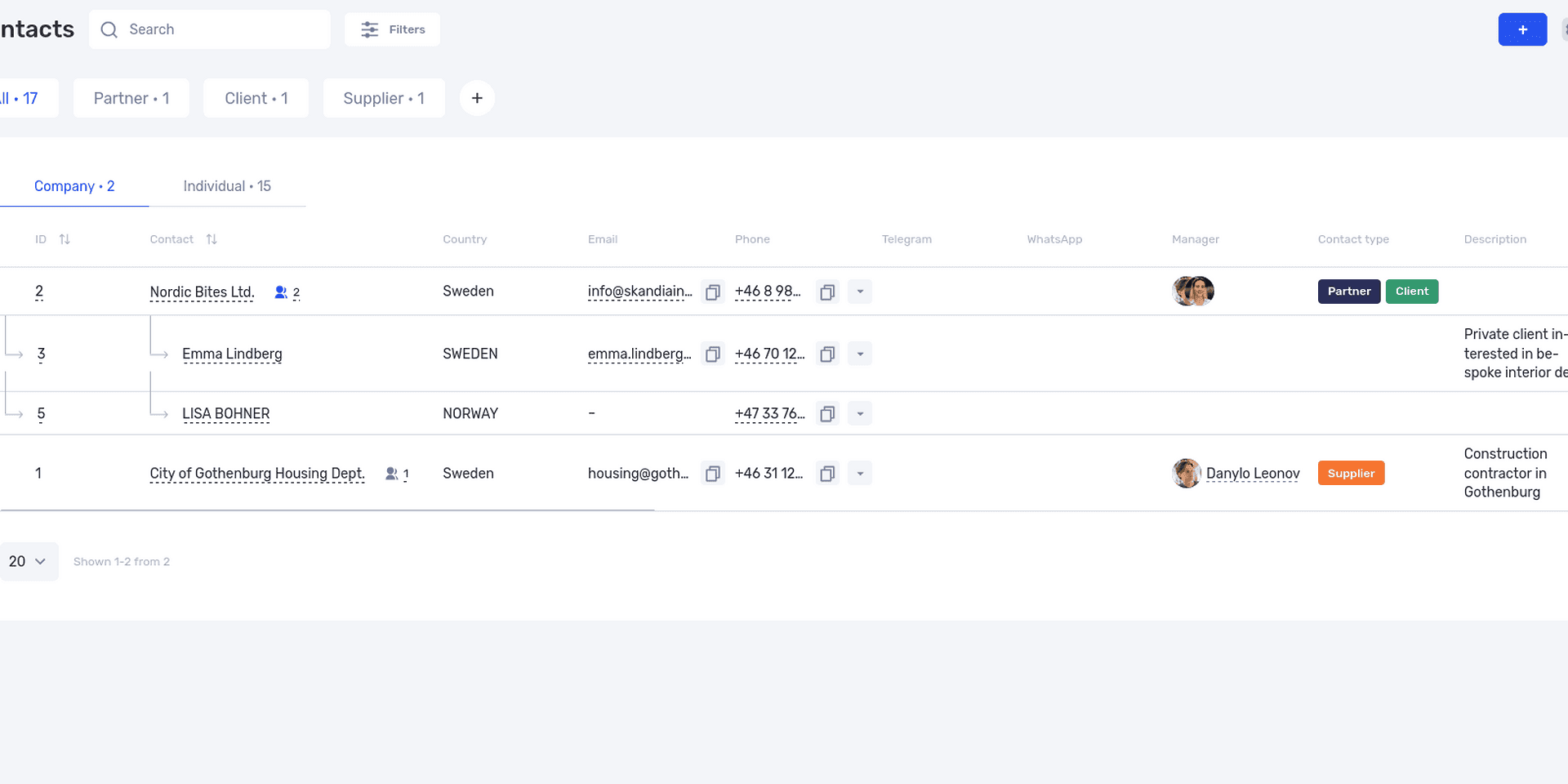Open Emma Lindberg's contact page
The width and height of the screenshot is (1568, 784).
(x=232, y=354)
